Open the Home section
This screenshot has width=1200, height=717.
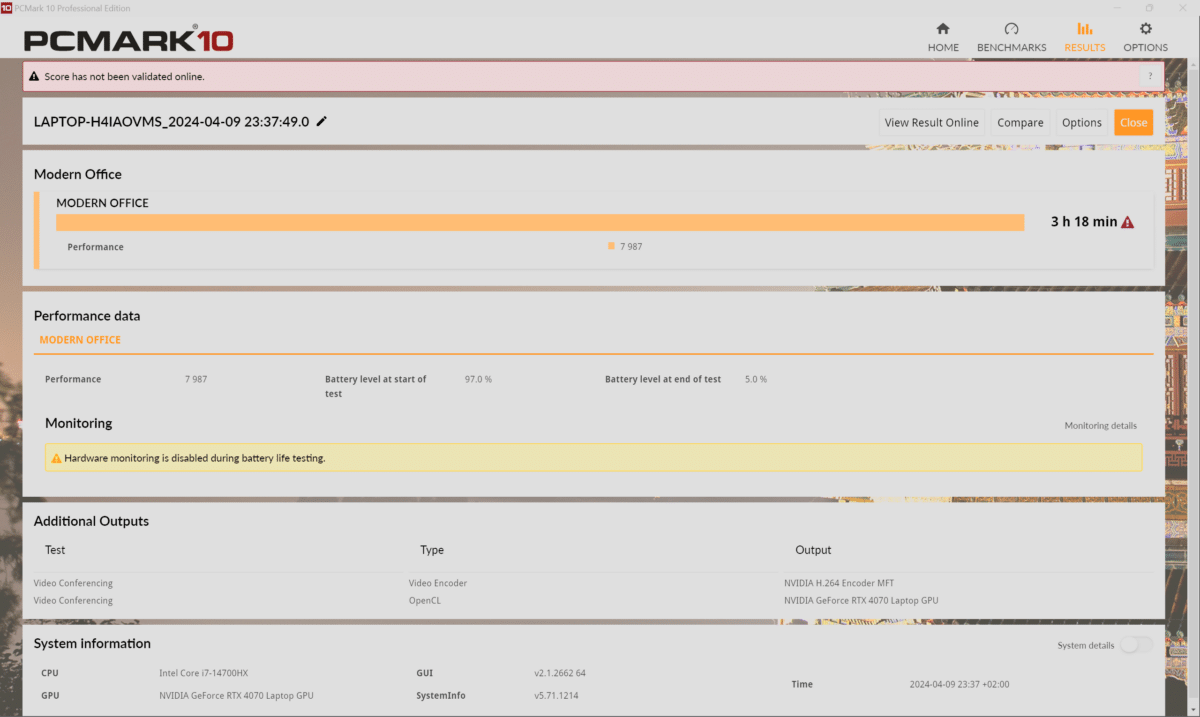click(943, 37)
